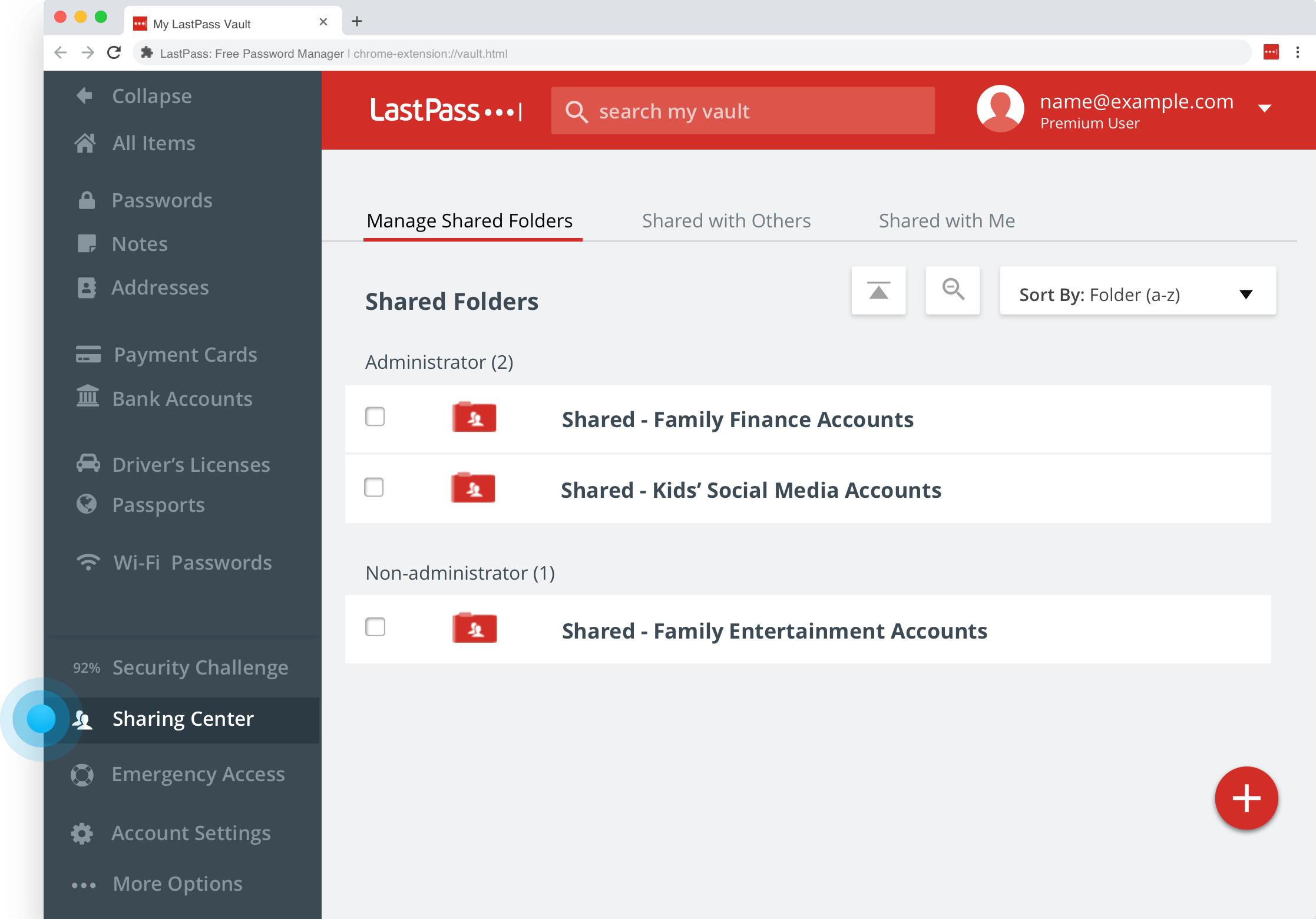Click name@example.com account name
The height and width of the screenshot is (919, 1316).
click(1136, 101)
